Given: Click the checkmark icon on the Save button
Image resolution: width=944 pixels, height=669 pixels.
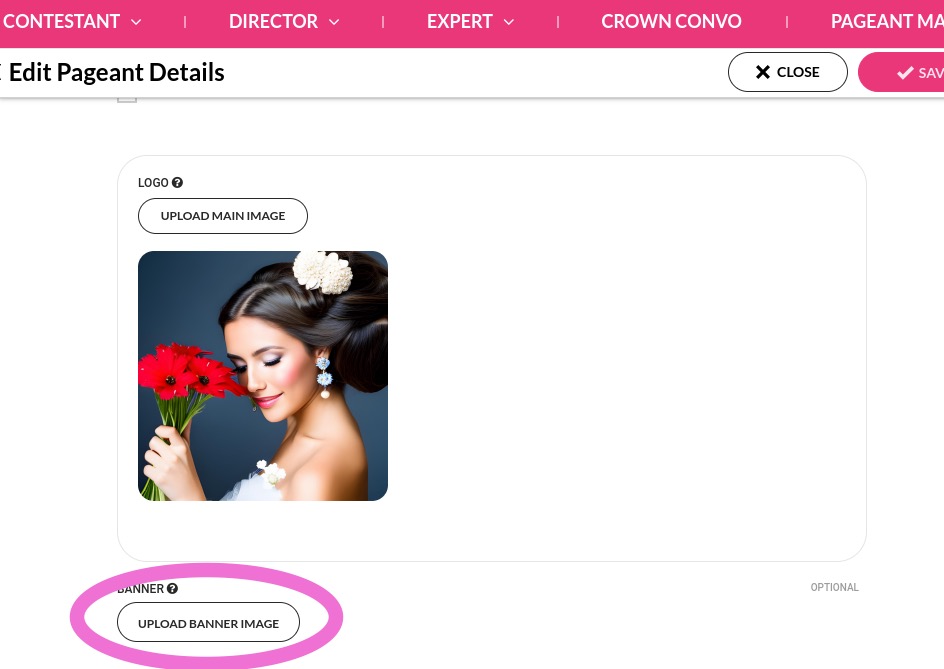Looking at the screenshot, I should pyautogui.click(x=905, y=73).
